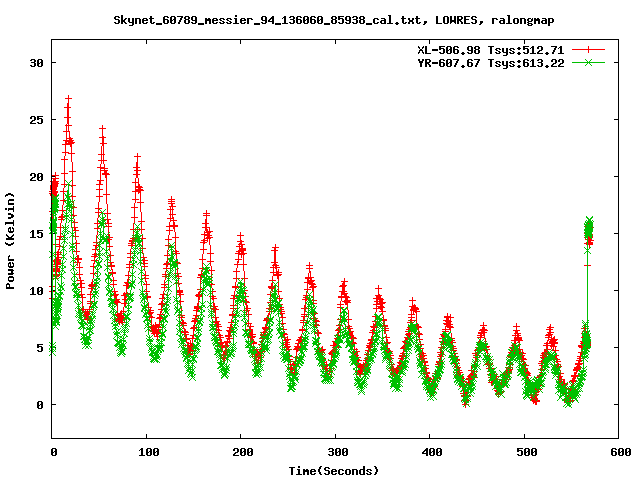640x480 pixels.
Task: Click the y-axis tick label 25
Action: click(x=36, y=120)
